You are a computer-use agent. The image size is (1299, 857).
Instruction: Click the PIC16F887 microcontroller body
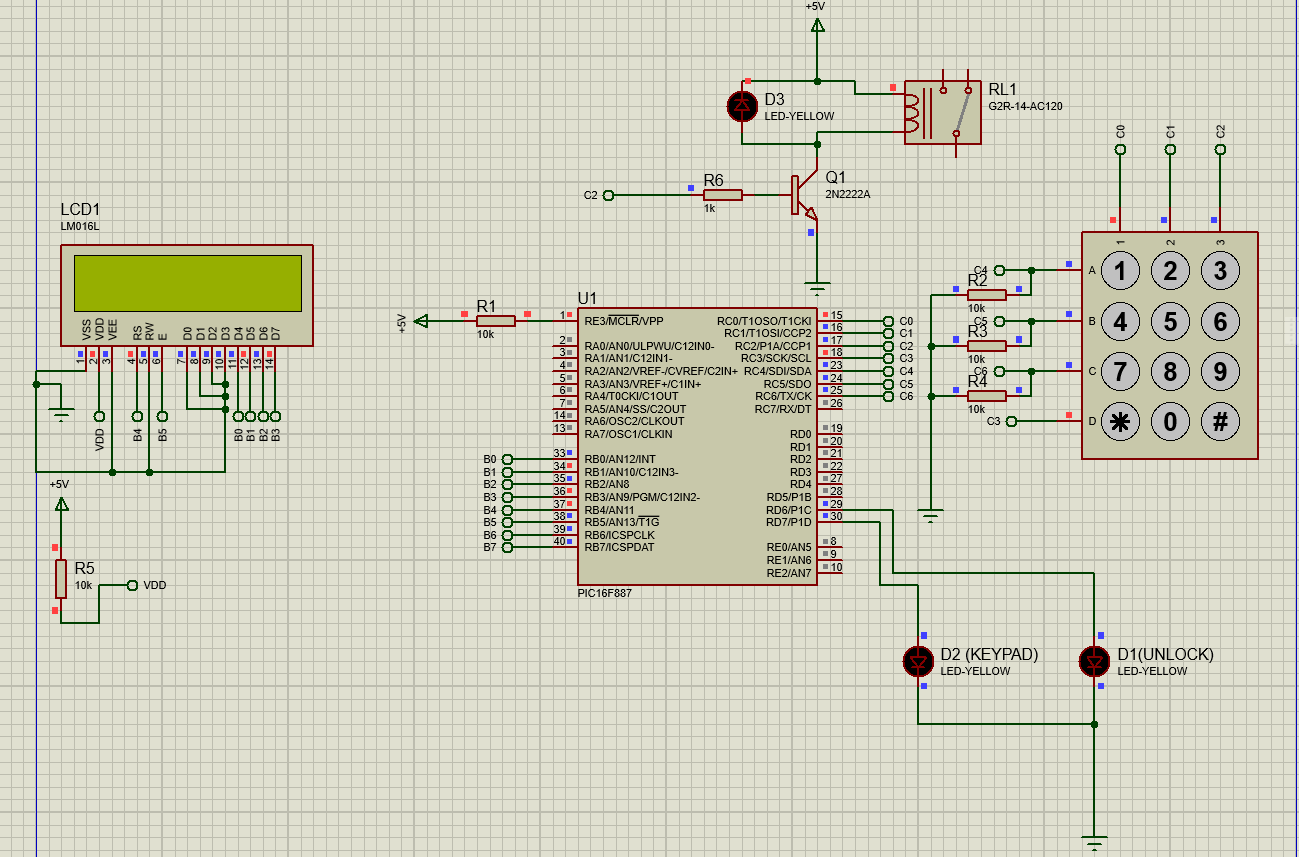[x=698, y=446]
